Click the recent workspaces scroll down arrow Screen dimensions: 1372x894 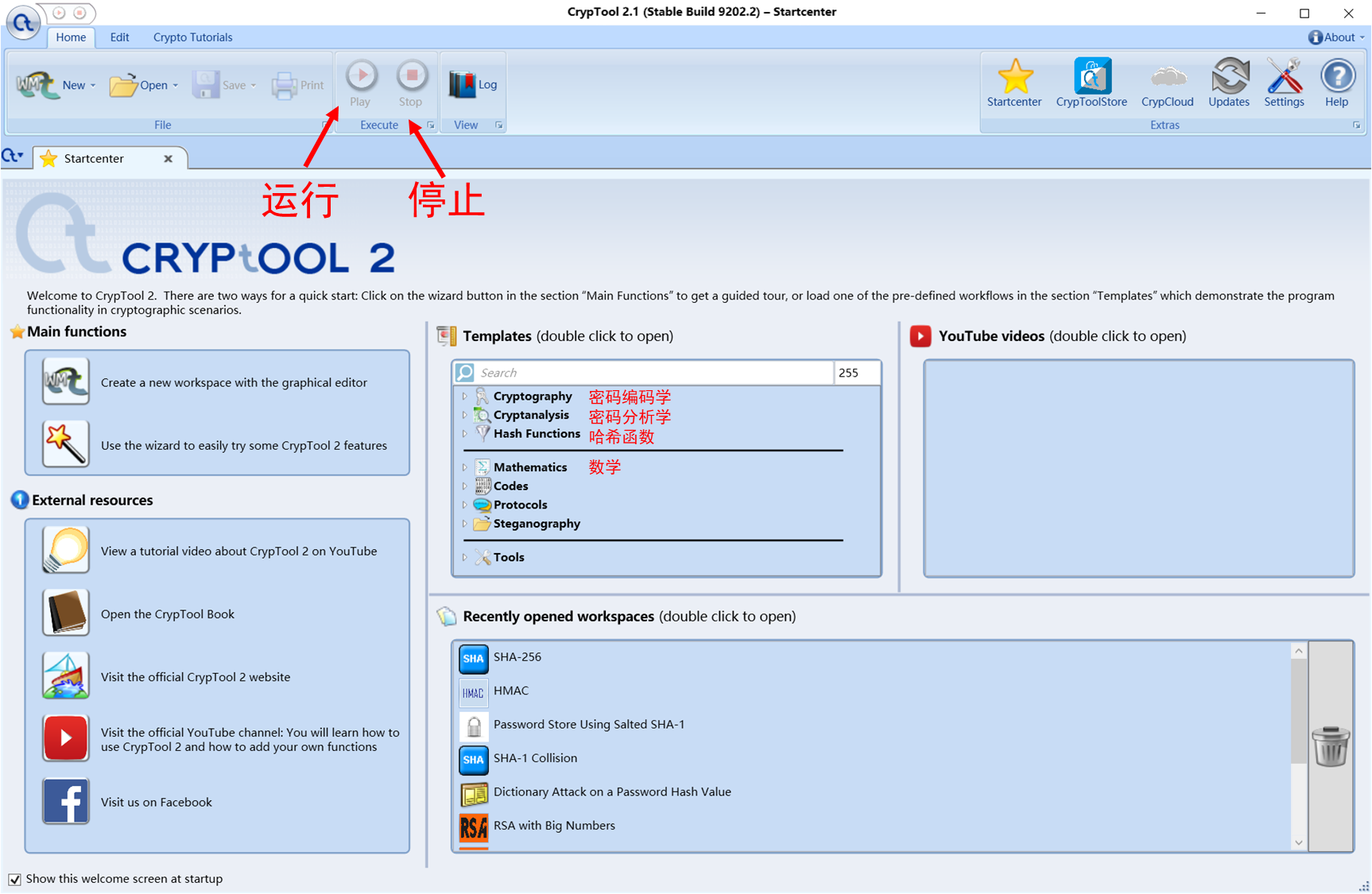coord(1298,843)
